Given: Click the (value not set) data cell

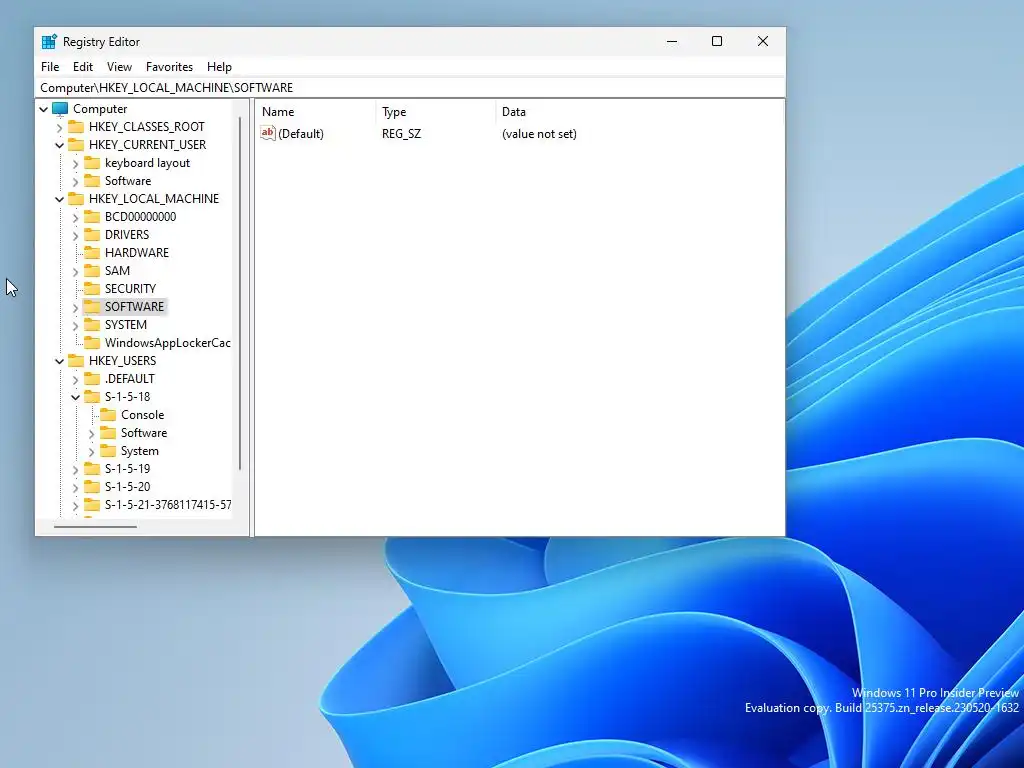Looking at the screenshot, I should tap(539, 134).
